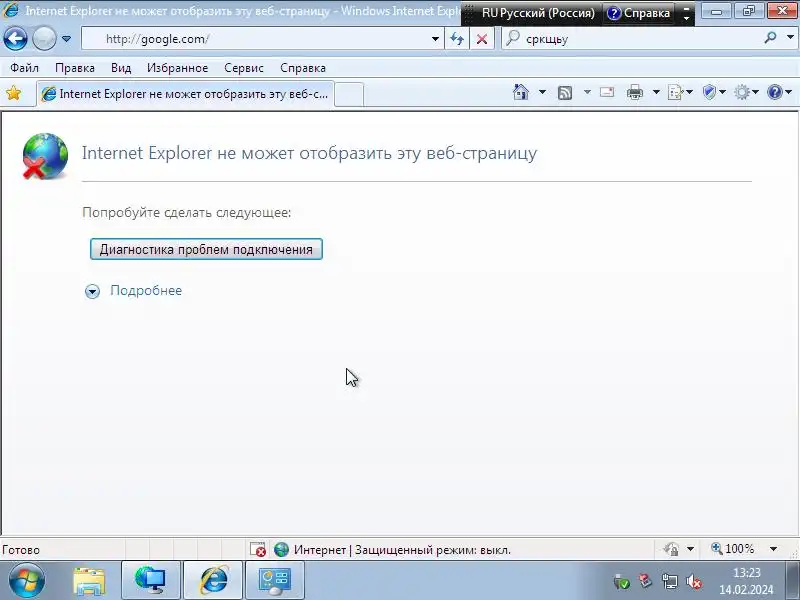Viewport: 800px width, 600px height.
Task: Stop loading with the red X icon
Action: pos(482,39)
